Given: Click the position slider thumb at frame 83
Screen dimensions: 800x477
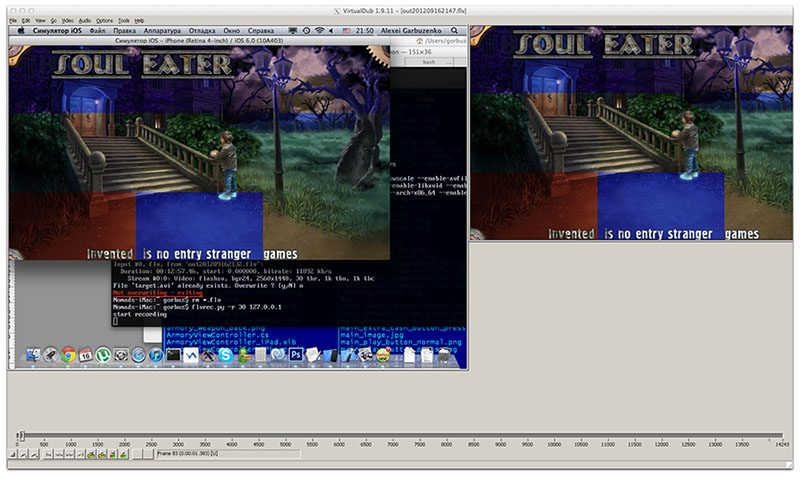Looking at the screenshot, I should (20, 435).
